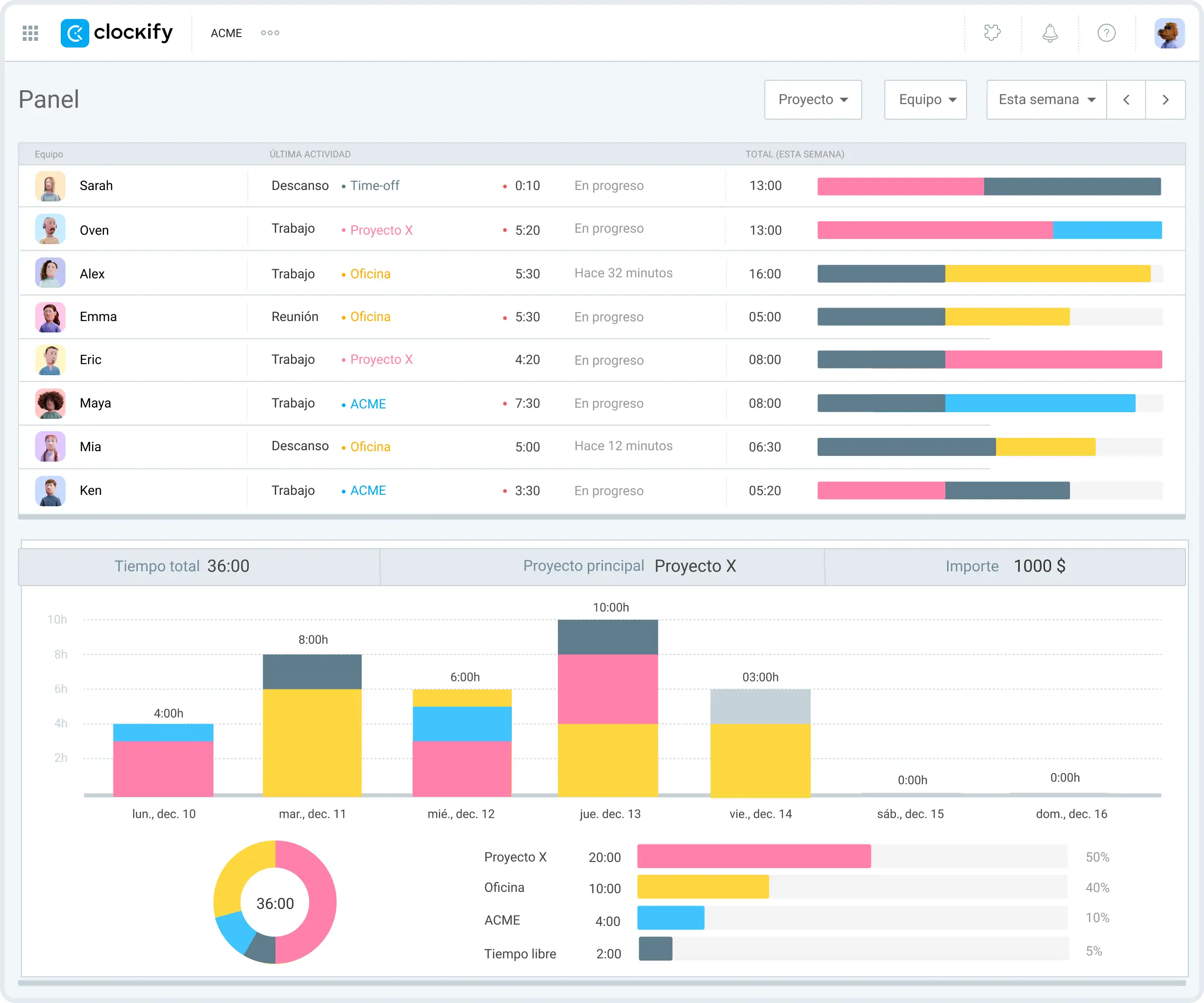Open the notifications bell
Image resolution: width=1204 pixels, height=1003 pixels.
1050,33
